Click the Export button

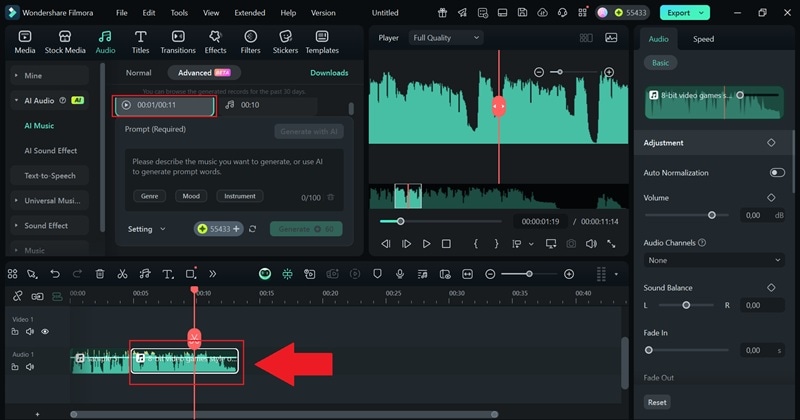pyautogui.click(x=679, y=13)
